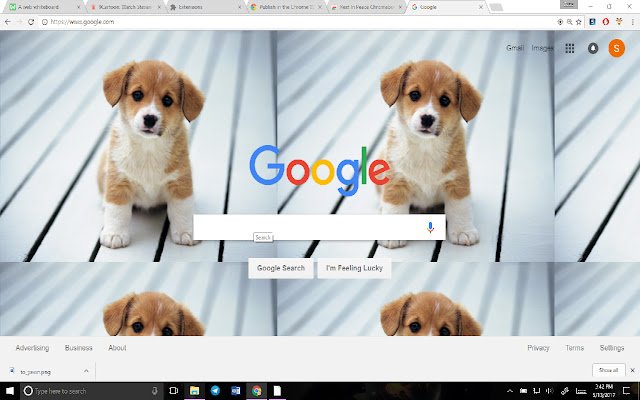This screenshot has width=640, height=400.
Task: Open File Explorer from the taskbar
Action: pyautogui.click(x=194, y=391)
